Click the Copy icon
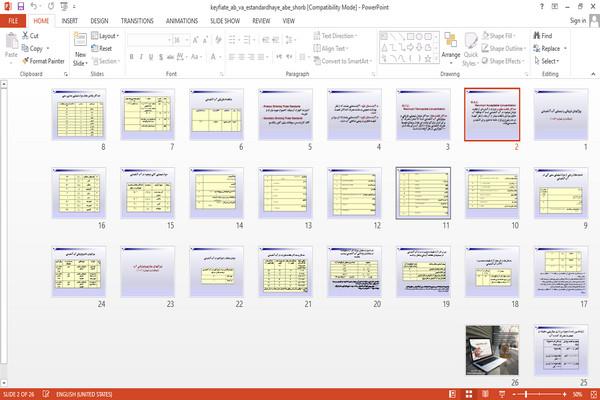 click(25, 48)
